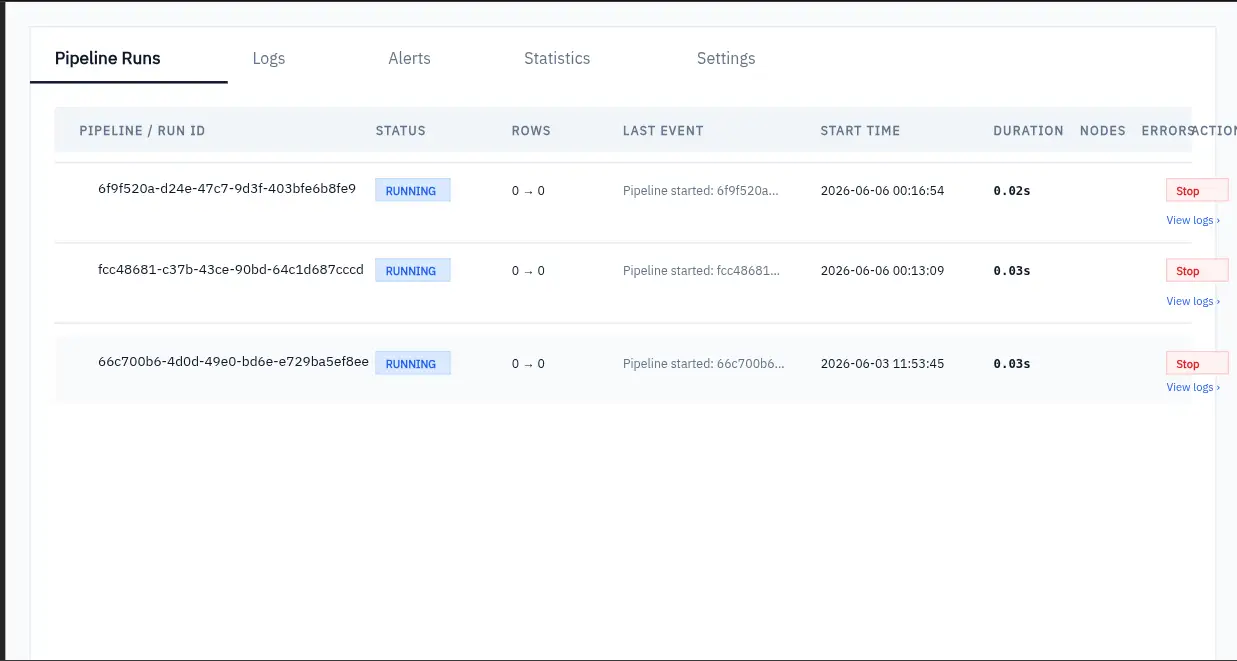1237x661 pixels.
Task: Click start time 2026-06-03 11:53:45
Action: (x=882, y=363)
